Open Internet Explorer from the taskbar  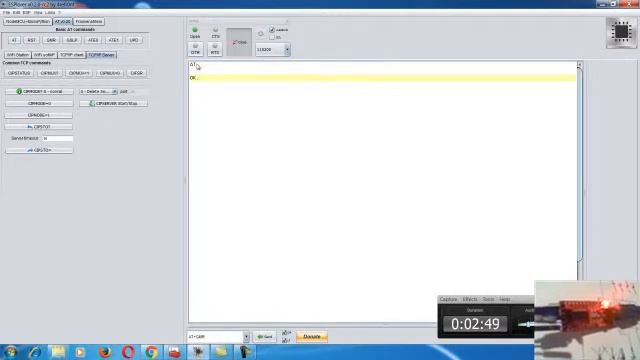35,352
